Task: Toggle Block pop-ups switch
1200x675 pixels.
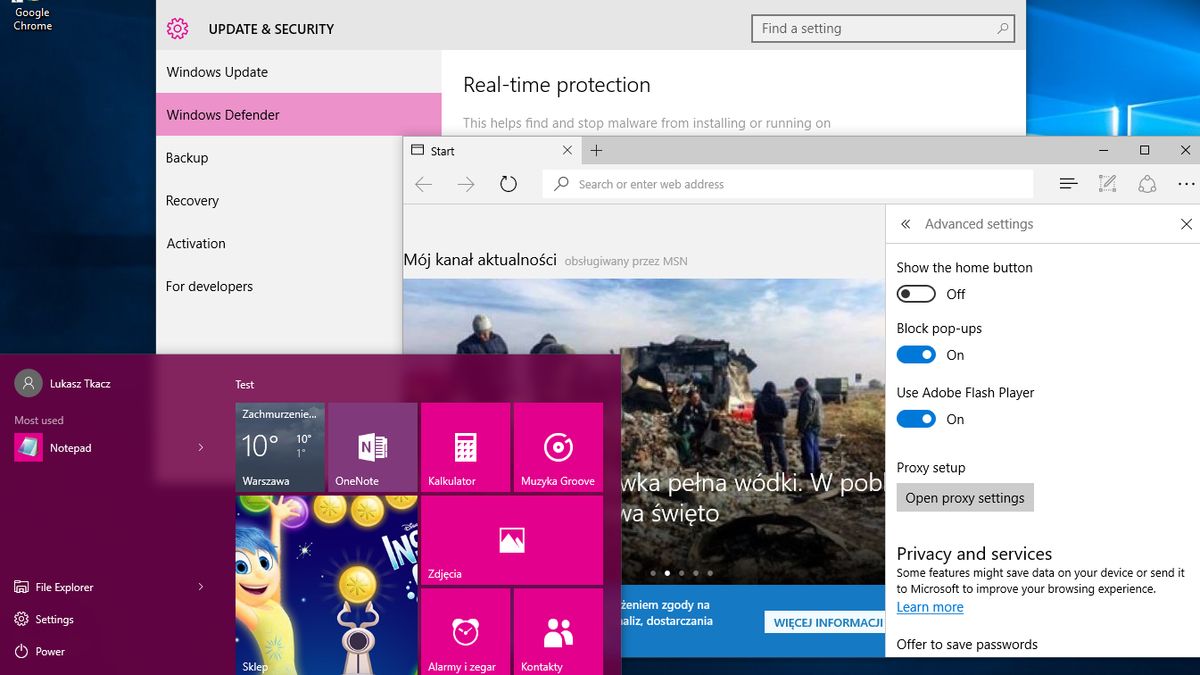Action: point(916,355)
